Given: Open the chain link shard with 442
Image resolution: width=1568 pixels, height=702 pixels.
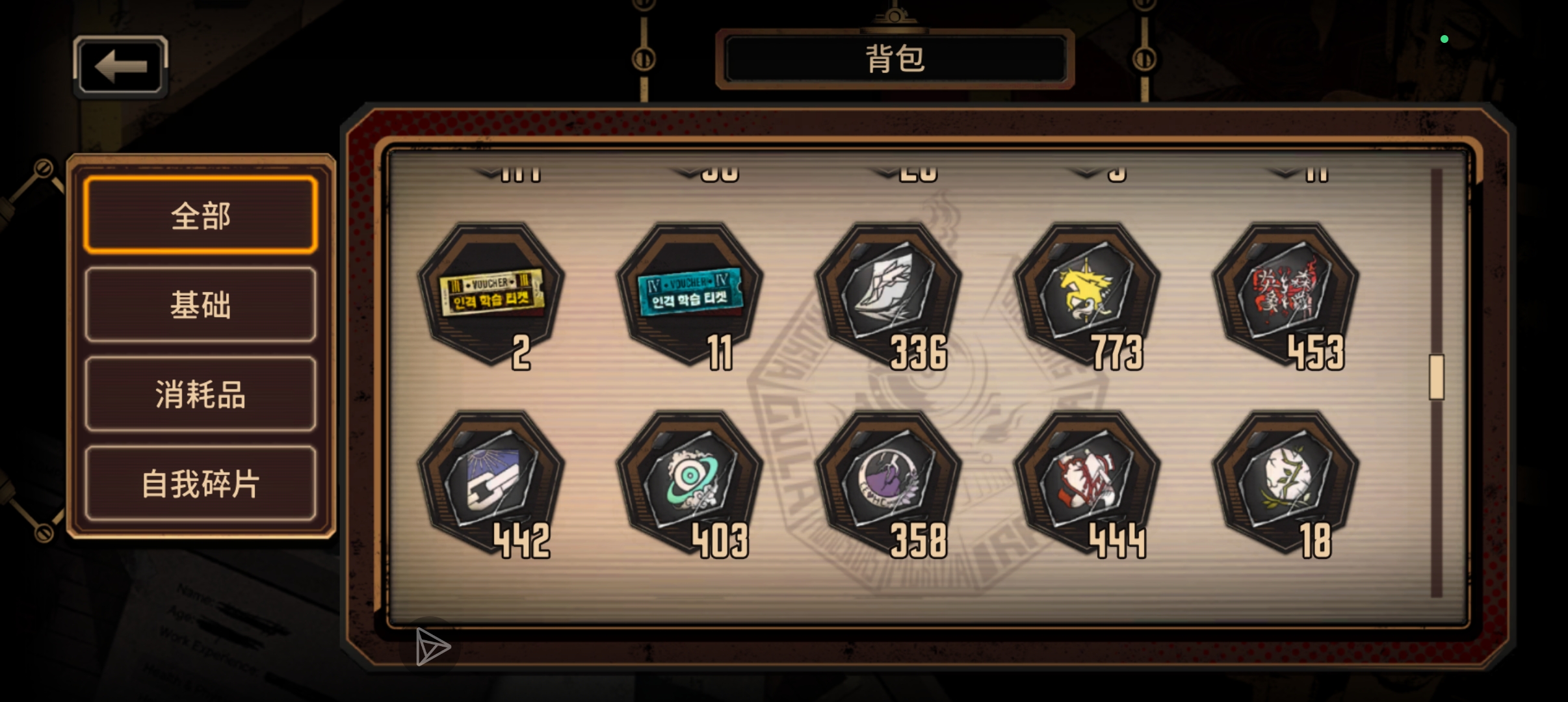Looking at the screenshot, I should pos(491,482).
